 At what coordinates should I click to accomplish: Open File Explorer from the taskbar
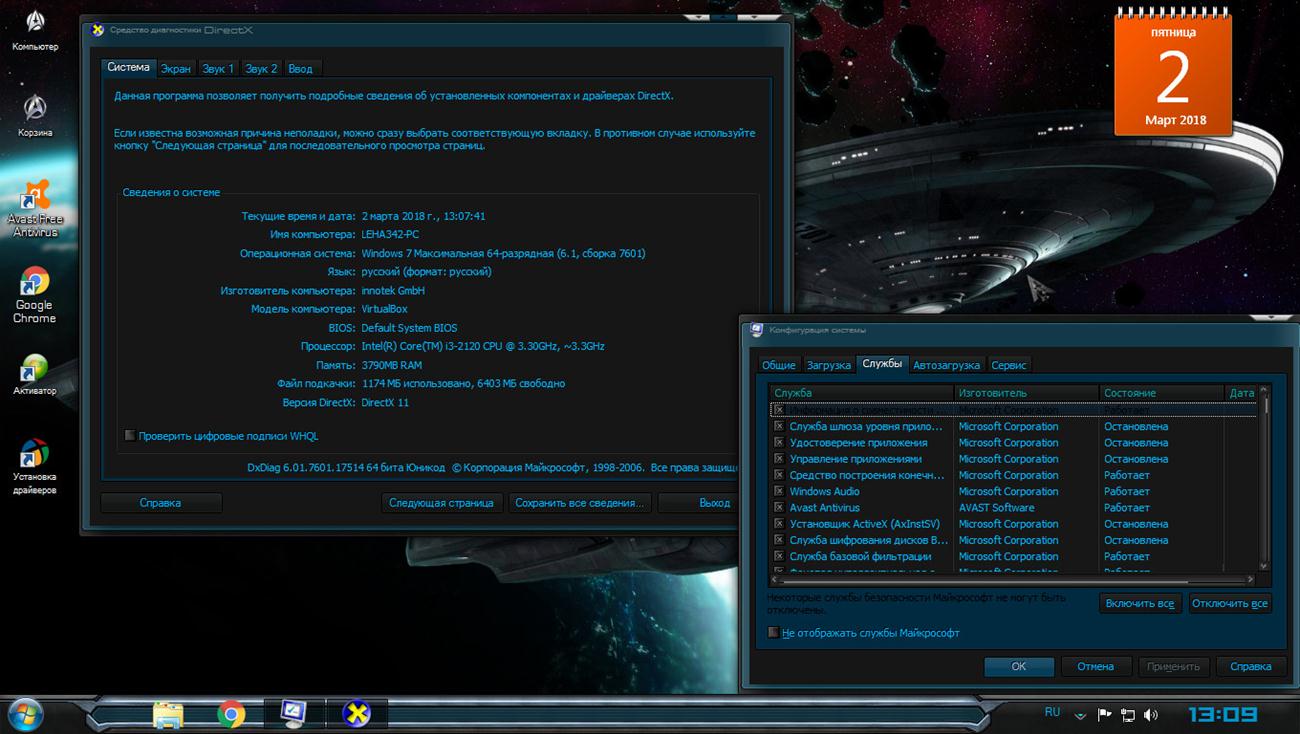[x=168, y=713]
